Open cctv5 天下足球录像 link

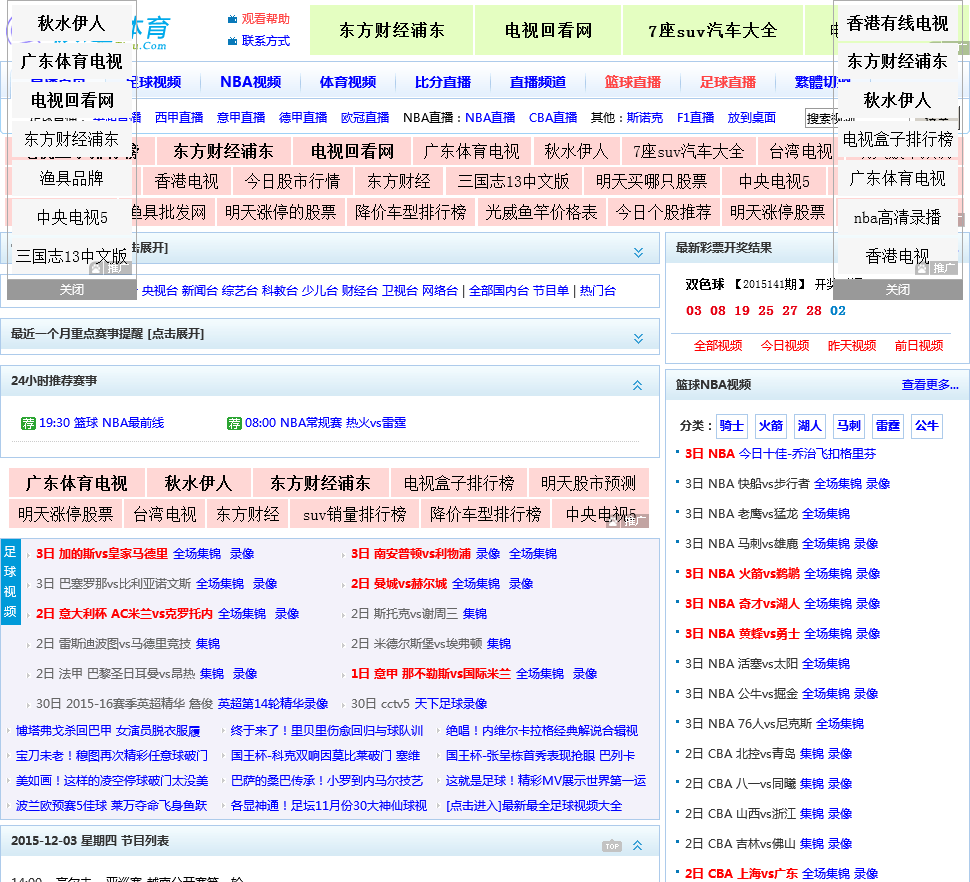point(450,704)
